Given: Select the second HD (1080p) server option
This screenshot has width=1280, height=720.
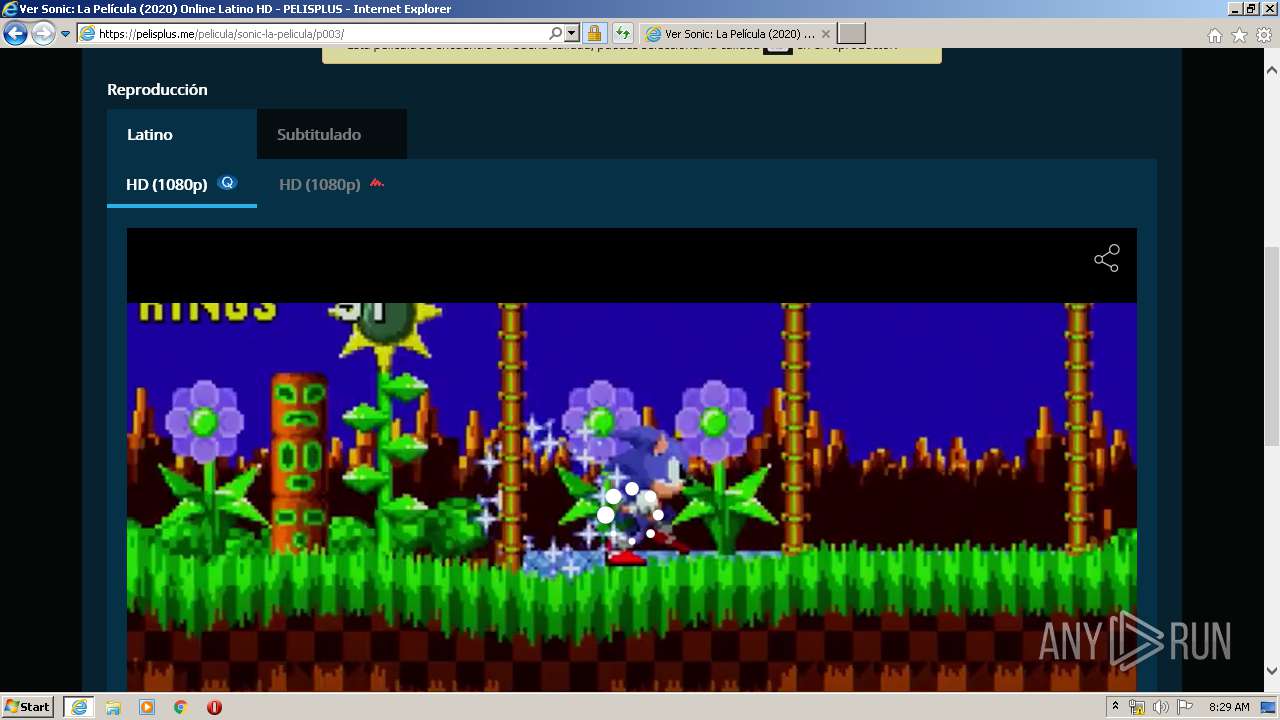Looking at the screenshot, I should pyautogui.click(x=331, y=184).
